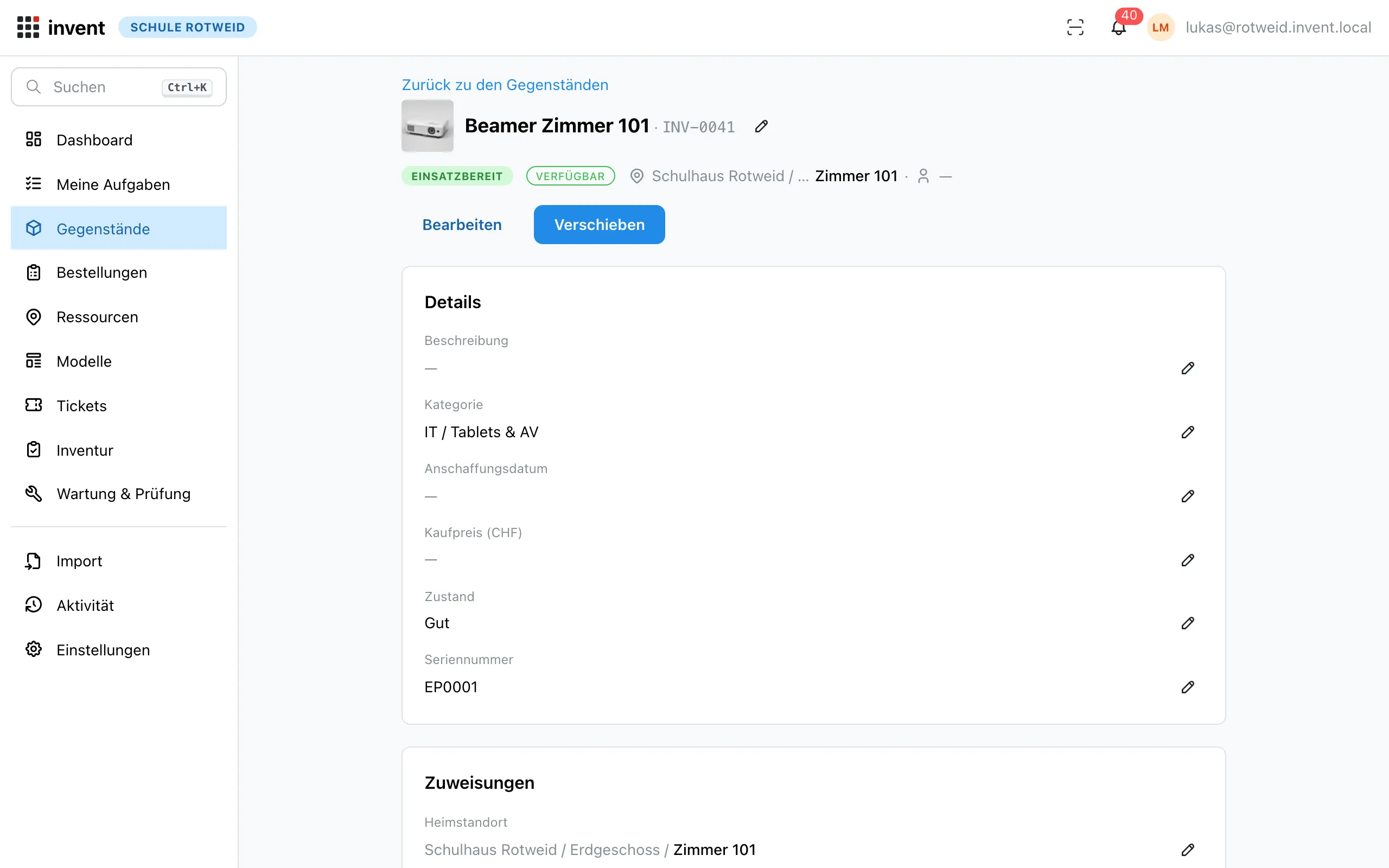Focus the Suchen search field
This screenshot has height=868, width=1389.
(119, 87)
